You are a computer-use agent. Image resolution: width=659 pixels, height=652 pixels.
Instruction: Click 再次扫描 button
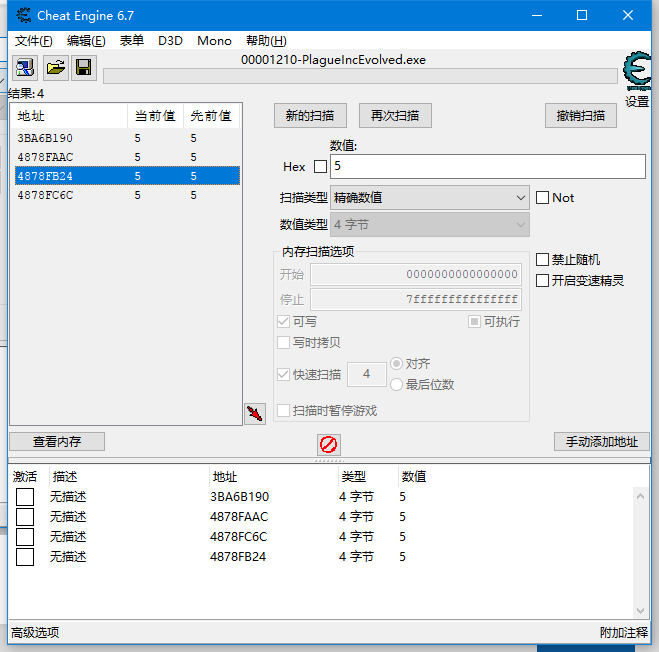tap(395, 116)
